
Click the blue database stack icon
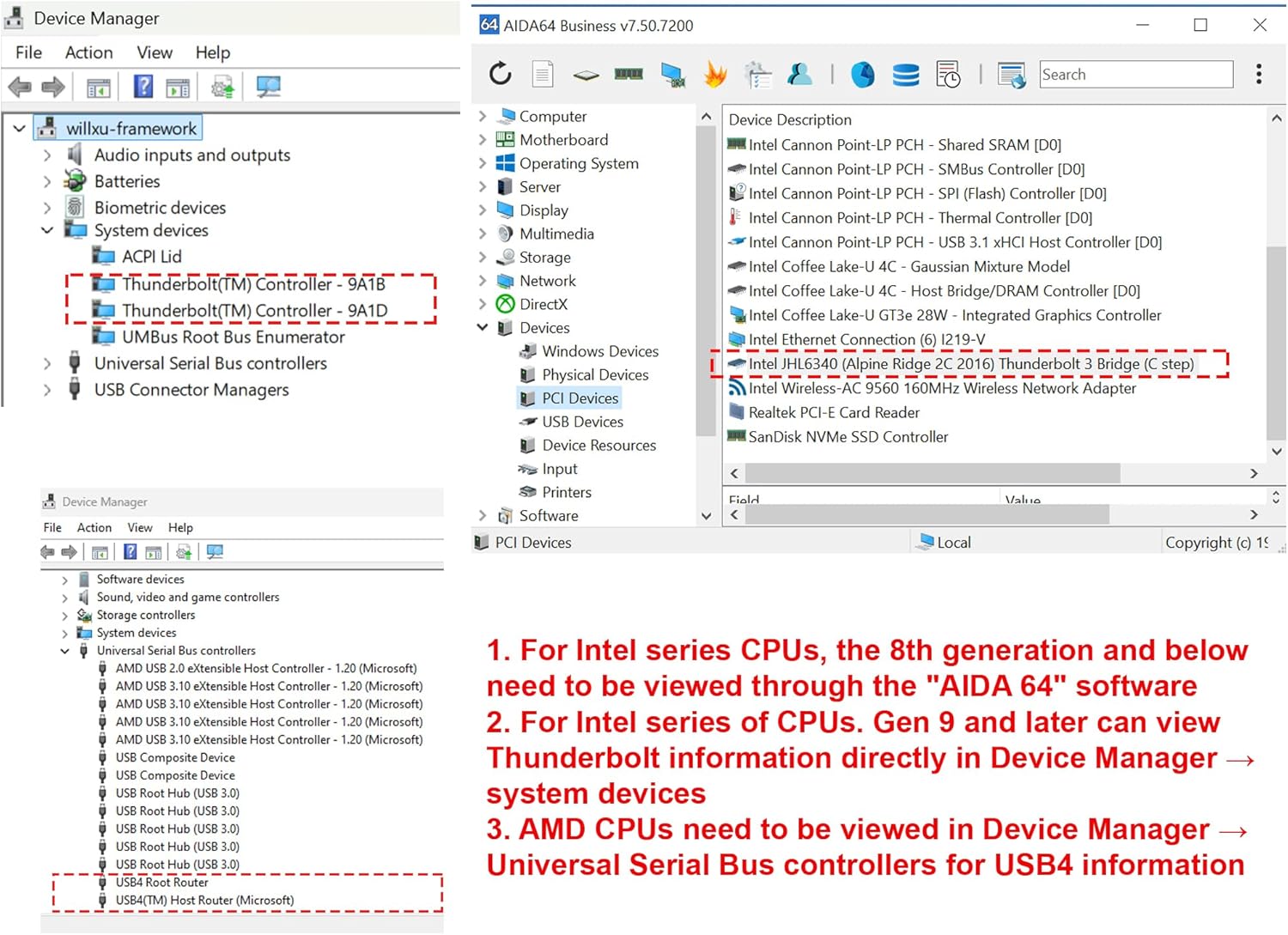[x=905, y=75]
